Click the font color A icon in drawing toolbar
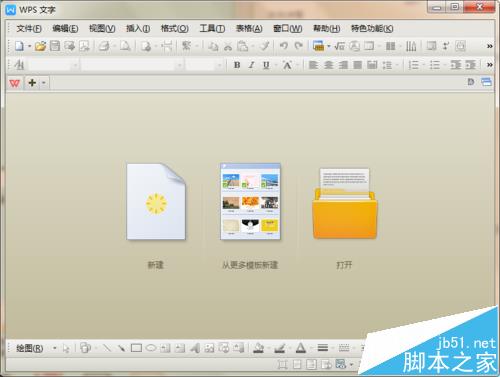The width and height of the screenshot is (500, 377). pyautogui.click(x=301, y=348)
